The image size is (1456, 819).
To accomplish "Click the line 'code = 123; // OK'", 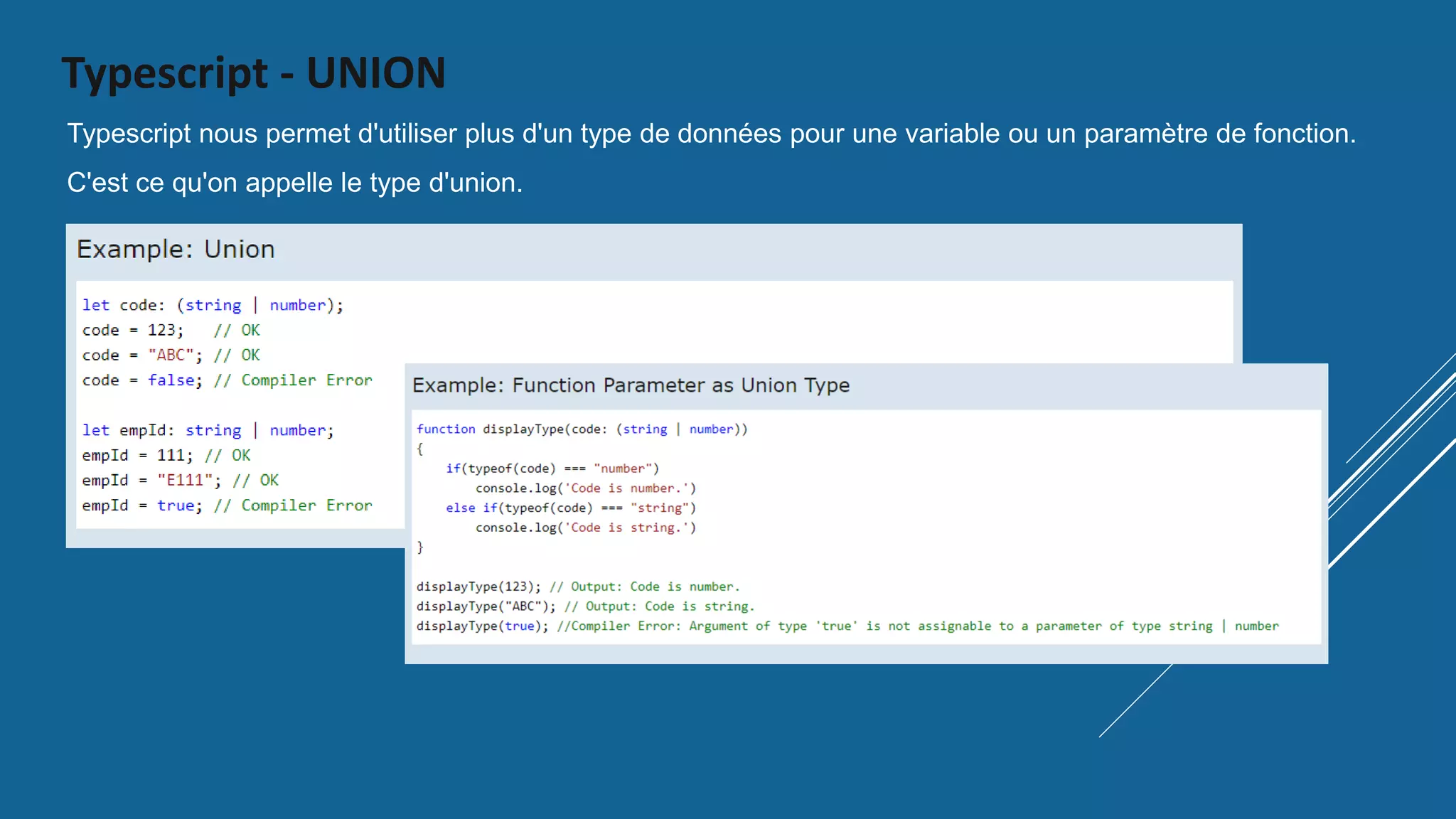I will pyautogui.click(x=171, y=330).
